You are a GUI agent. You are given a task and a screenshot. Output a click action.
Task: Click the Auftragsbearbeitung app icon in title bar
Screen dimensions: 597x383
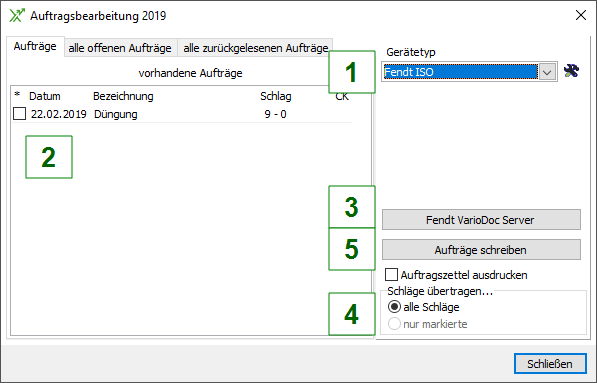tap(17, 16)
